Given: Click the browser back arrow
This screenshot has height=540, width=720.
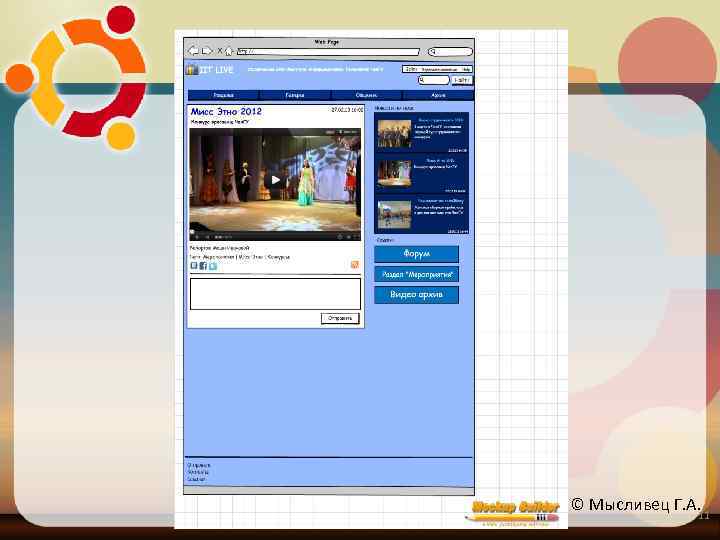Looking at the screenshot, I should (x=193, y=51).
